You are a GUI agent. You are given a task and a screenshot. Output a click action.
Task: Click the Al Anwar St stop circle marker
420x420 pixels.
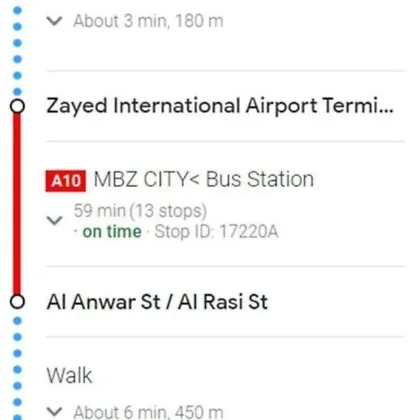tap(17, 302)
